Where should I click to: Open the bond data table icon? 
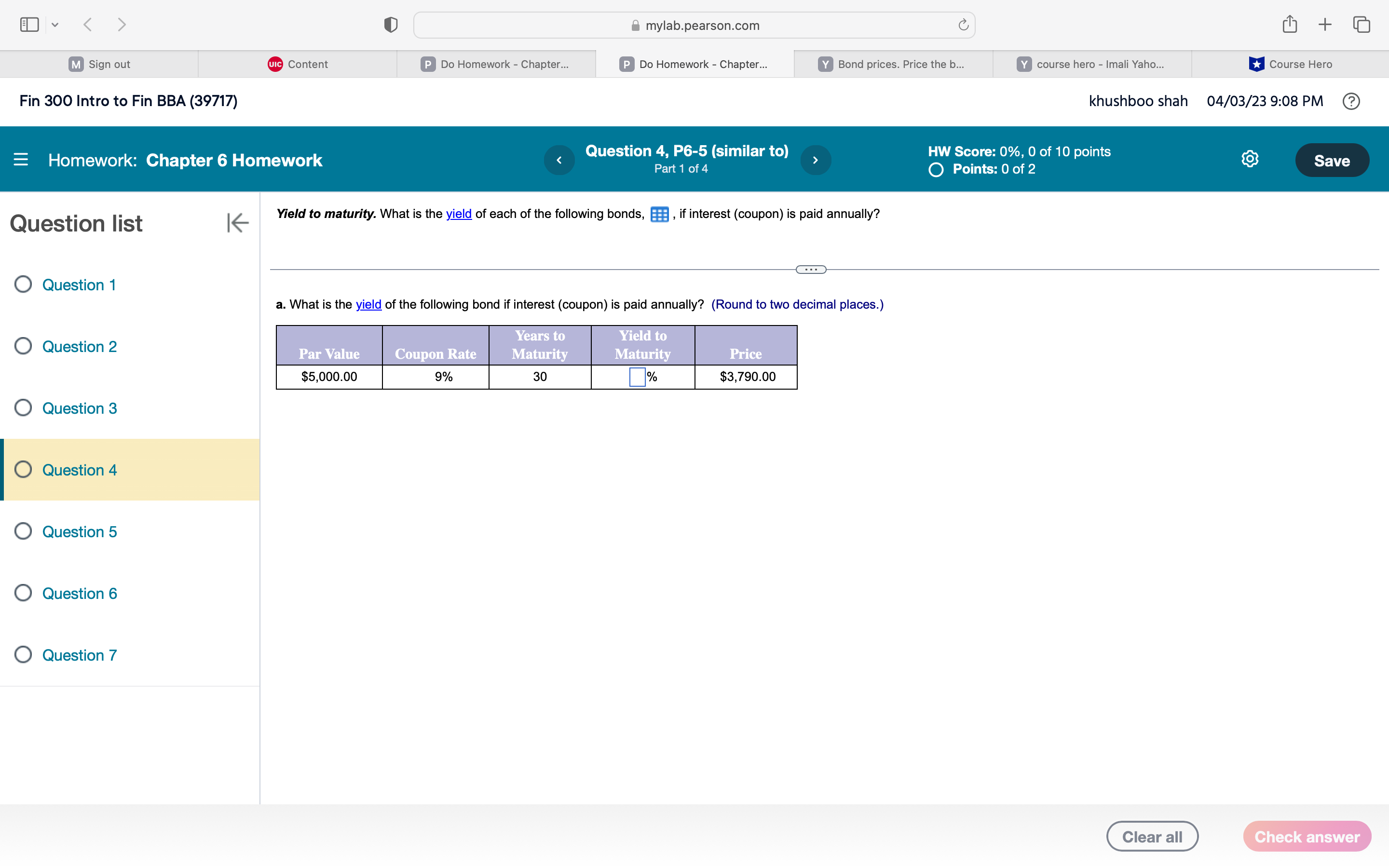tap(659, 214)
